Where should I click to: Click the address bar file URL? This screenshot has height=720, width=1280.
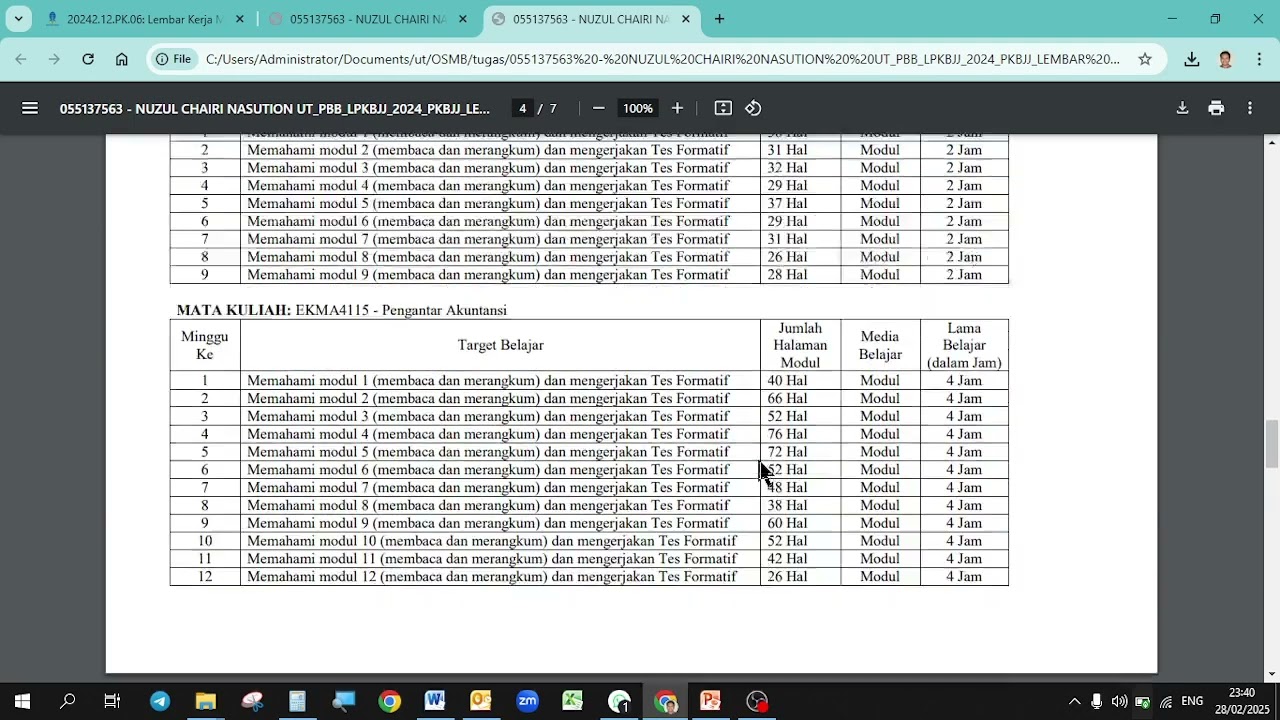662,59
